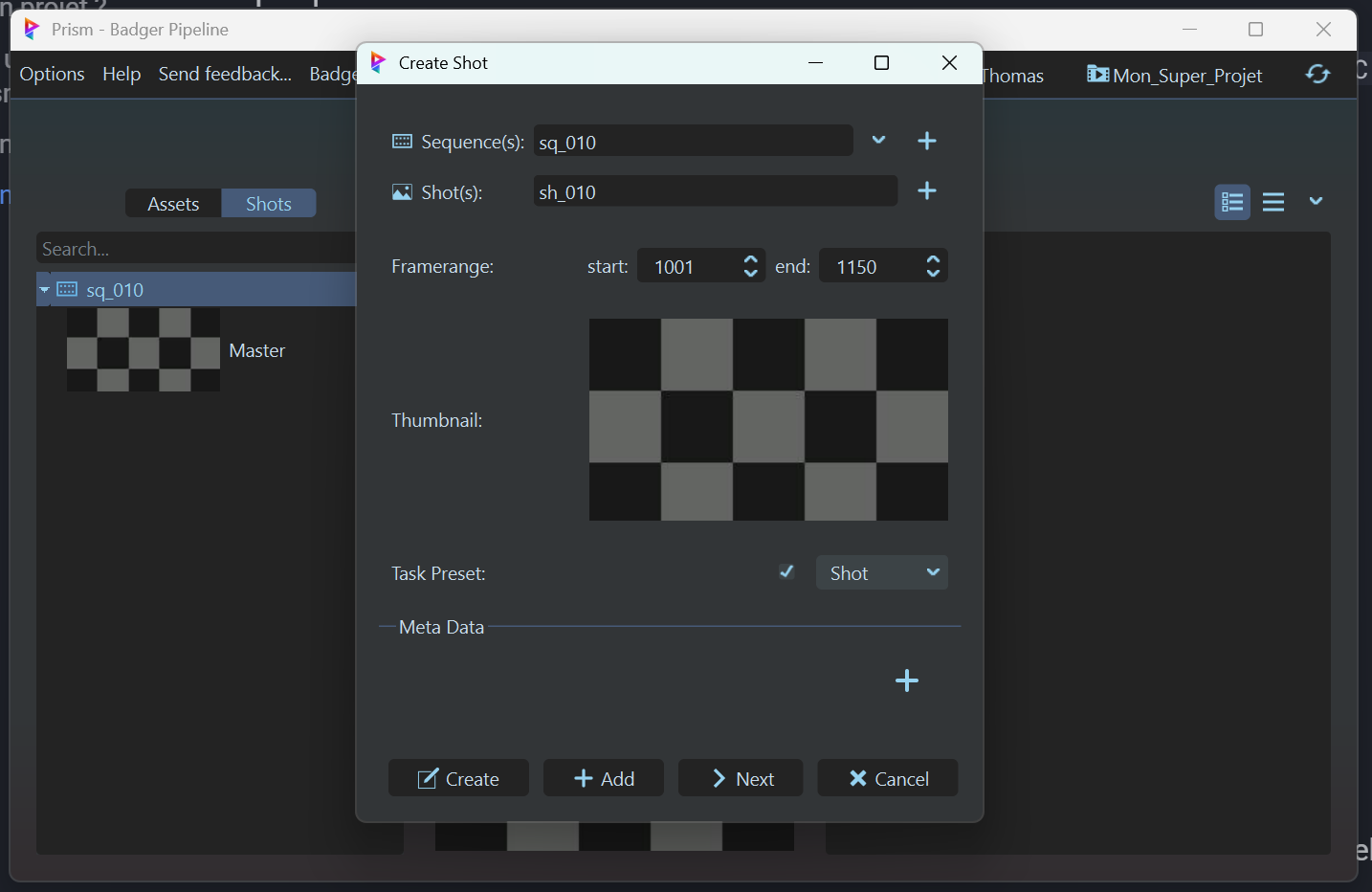Click the refresh icon near Mon_Super_Projet
The image size is (1372, 892).
(1317, 75)
